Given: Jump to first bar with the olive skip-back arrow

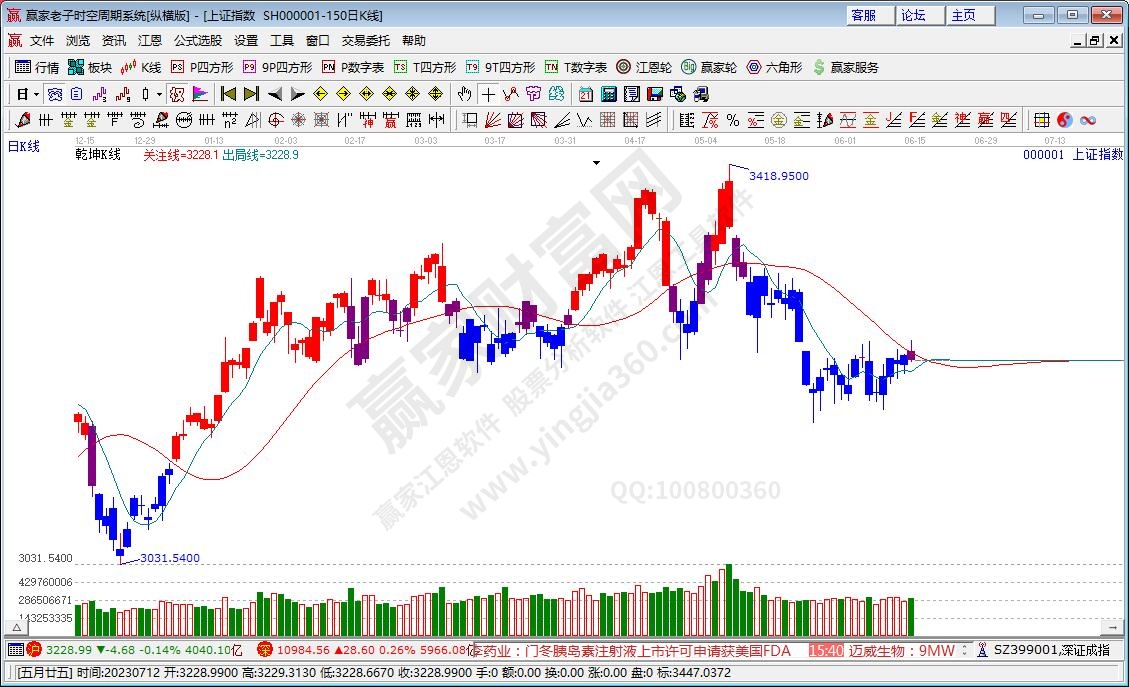Looking at the screenshot, I should (228, 94).
